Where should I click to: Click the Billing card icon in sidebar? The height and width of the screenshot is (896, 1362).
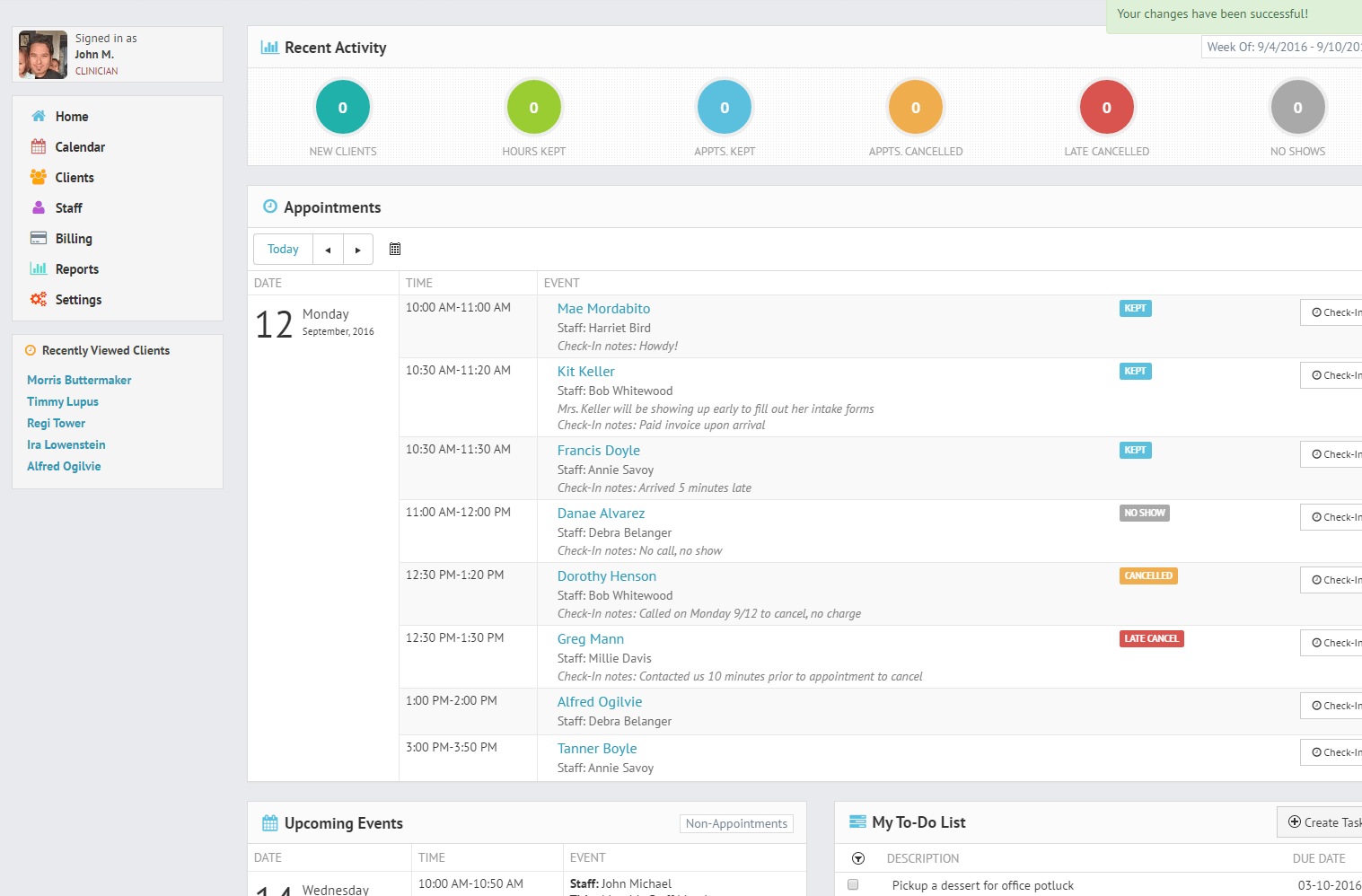pyautogui.click(x=39, y=238)
